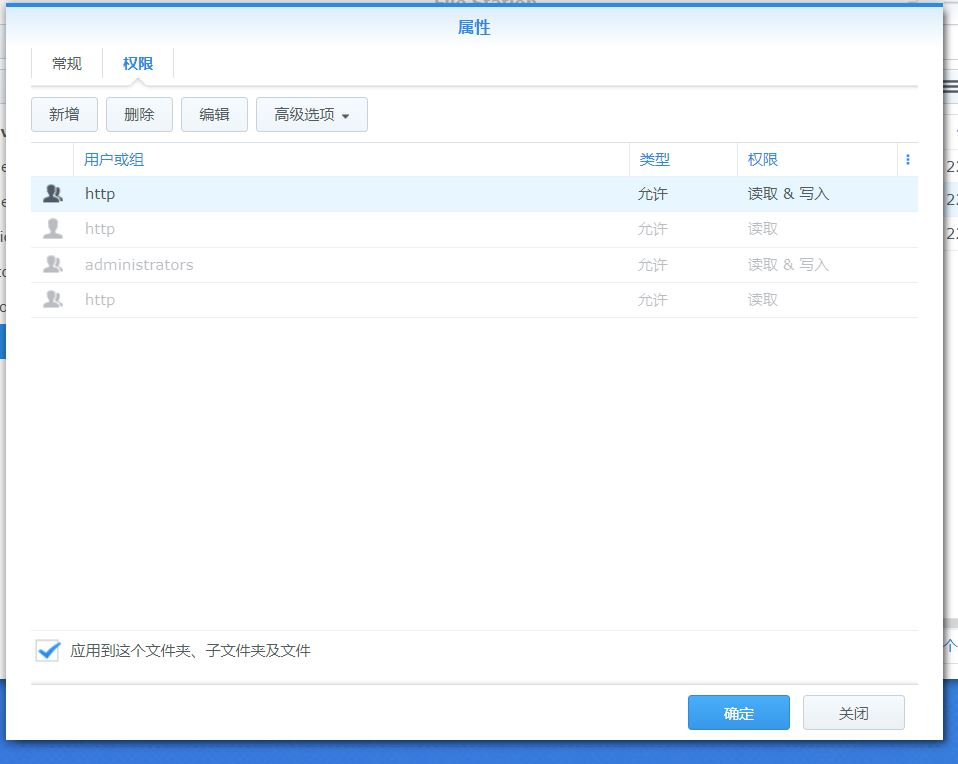Confirm changes with the 确定 button
This screenshot has width=958, height=764.
[738, 712]
